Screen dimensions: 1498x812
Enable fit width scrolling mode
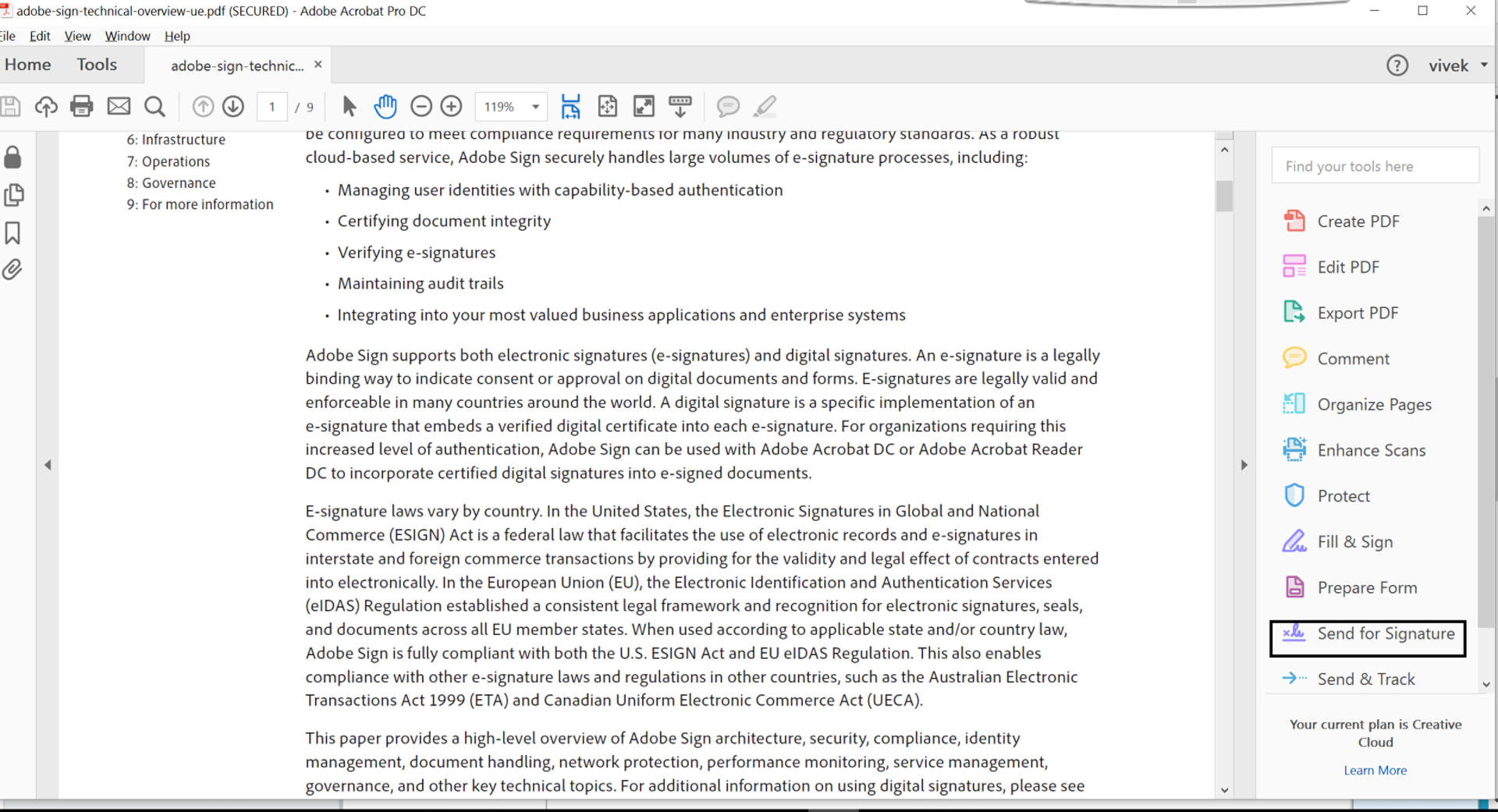(571, 106)
